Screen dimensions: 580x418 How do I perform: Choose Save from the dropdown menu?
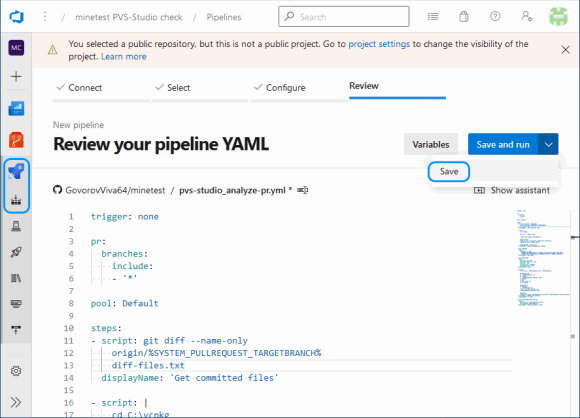pyautogui.click(x=449, y=172)
